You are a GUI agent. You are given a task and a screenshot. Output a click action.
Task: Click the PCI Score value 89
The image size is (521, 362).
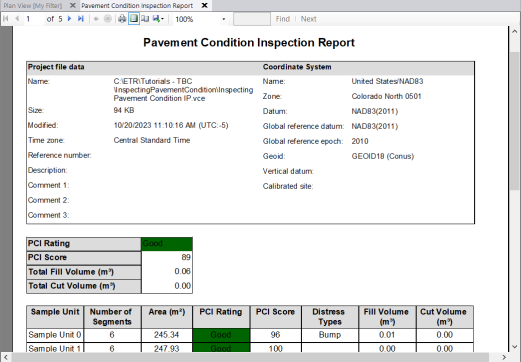[x=186, y=257]
